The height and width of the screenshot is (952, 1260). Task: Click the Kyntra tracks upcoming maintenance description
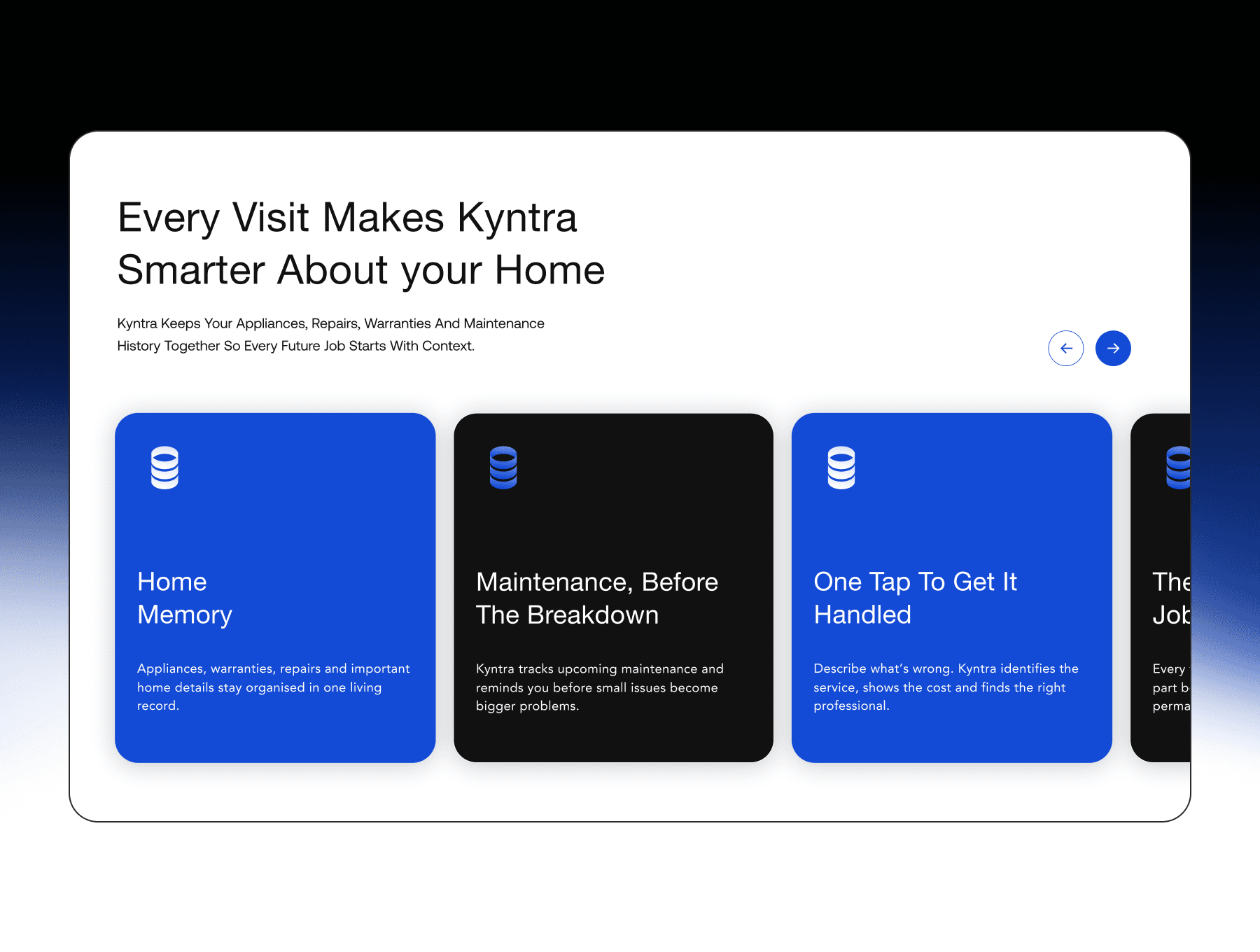[600, 687]
